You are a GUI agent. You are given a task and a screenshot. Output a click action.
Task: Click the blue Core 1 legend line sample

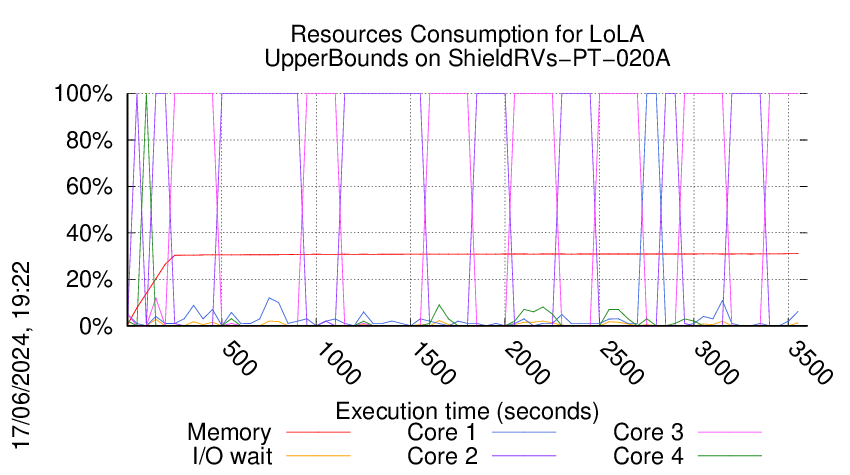[x=524, y=432]
